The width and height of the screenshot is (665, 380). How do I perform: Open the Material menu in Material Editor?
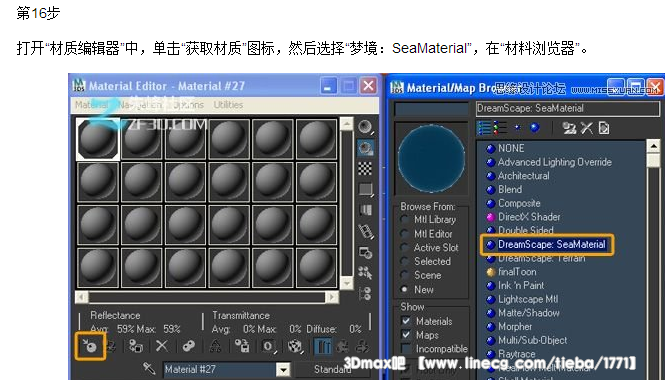pyautogui.click(x=91, y=105)
